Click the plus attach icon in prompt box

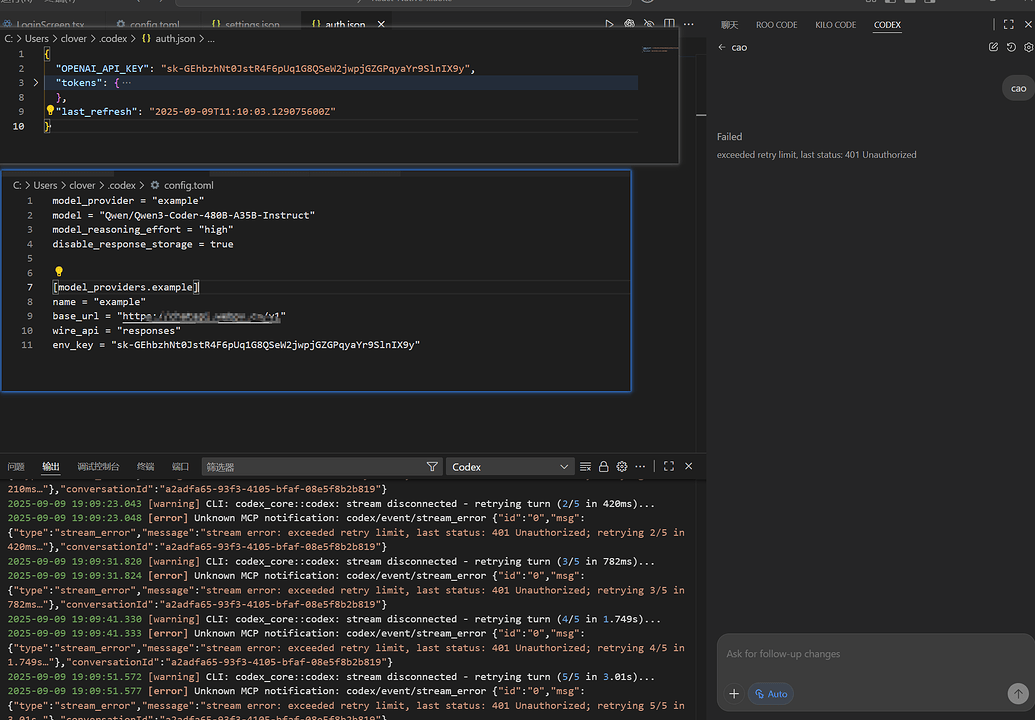pyautogui.click(x=734, y=694)
